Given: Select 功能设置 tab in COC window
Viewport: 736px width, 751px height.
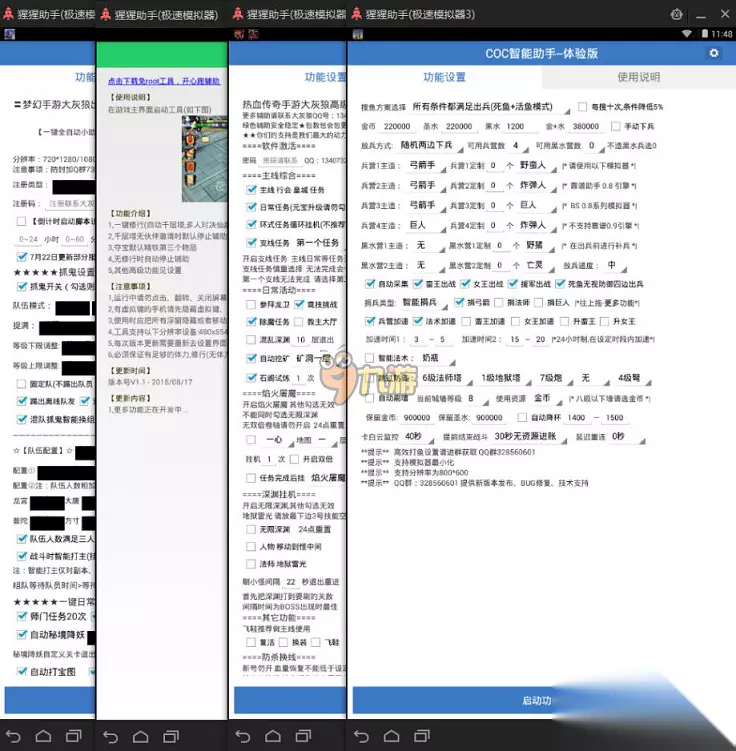Looking at the screenshot, I should [444, 77].
